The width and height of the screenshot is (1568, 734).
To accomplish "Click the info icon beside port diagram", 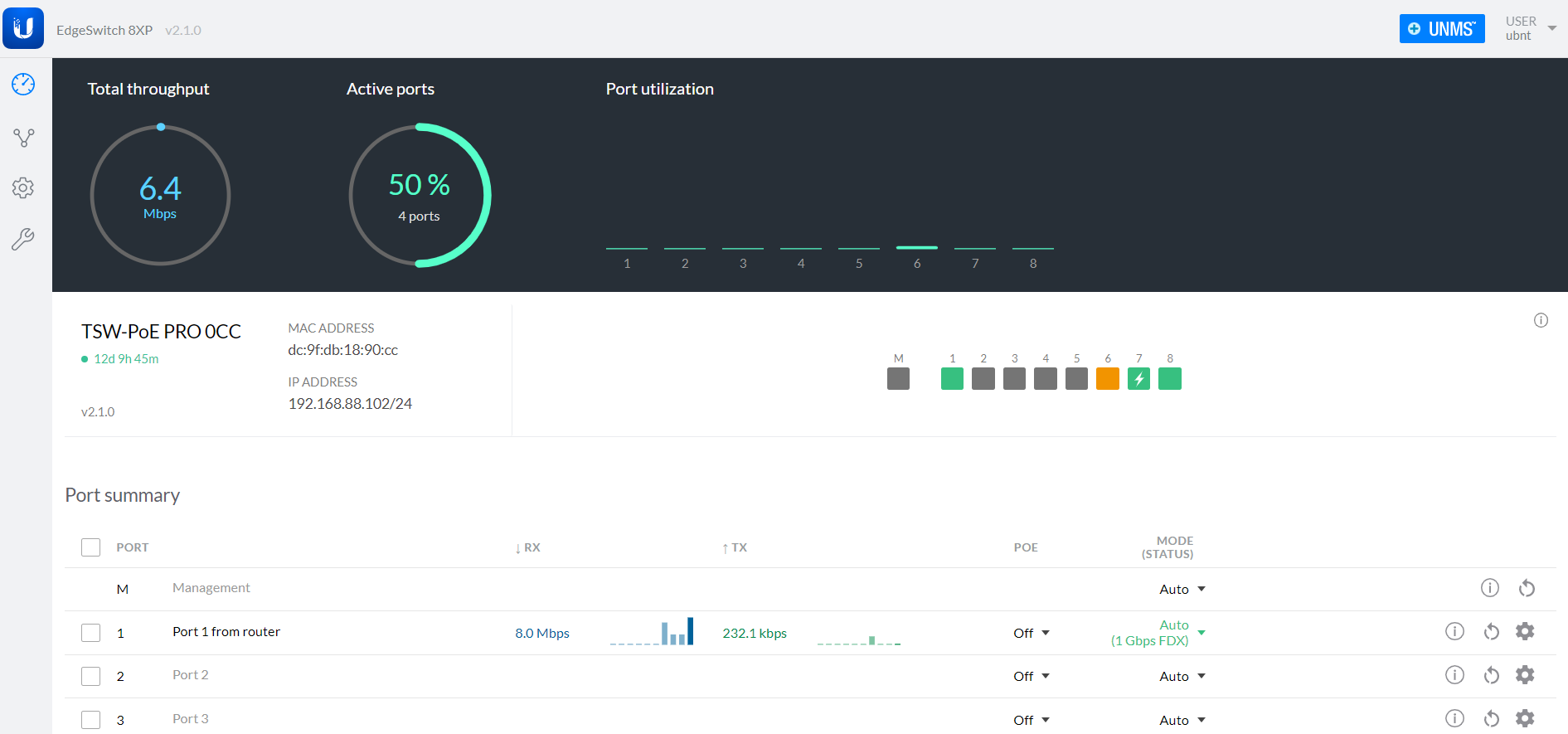I will click(x=1541, y=320).
